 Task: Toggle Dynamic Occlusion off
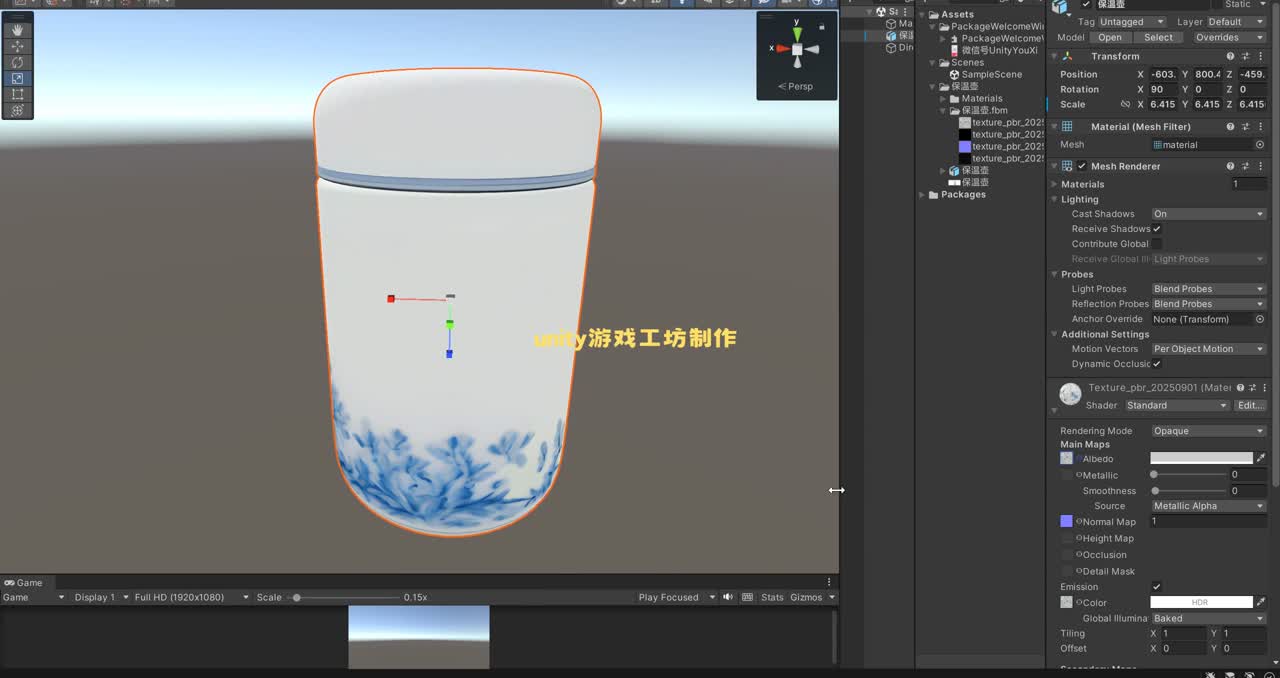[1156, 364]
